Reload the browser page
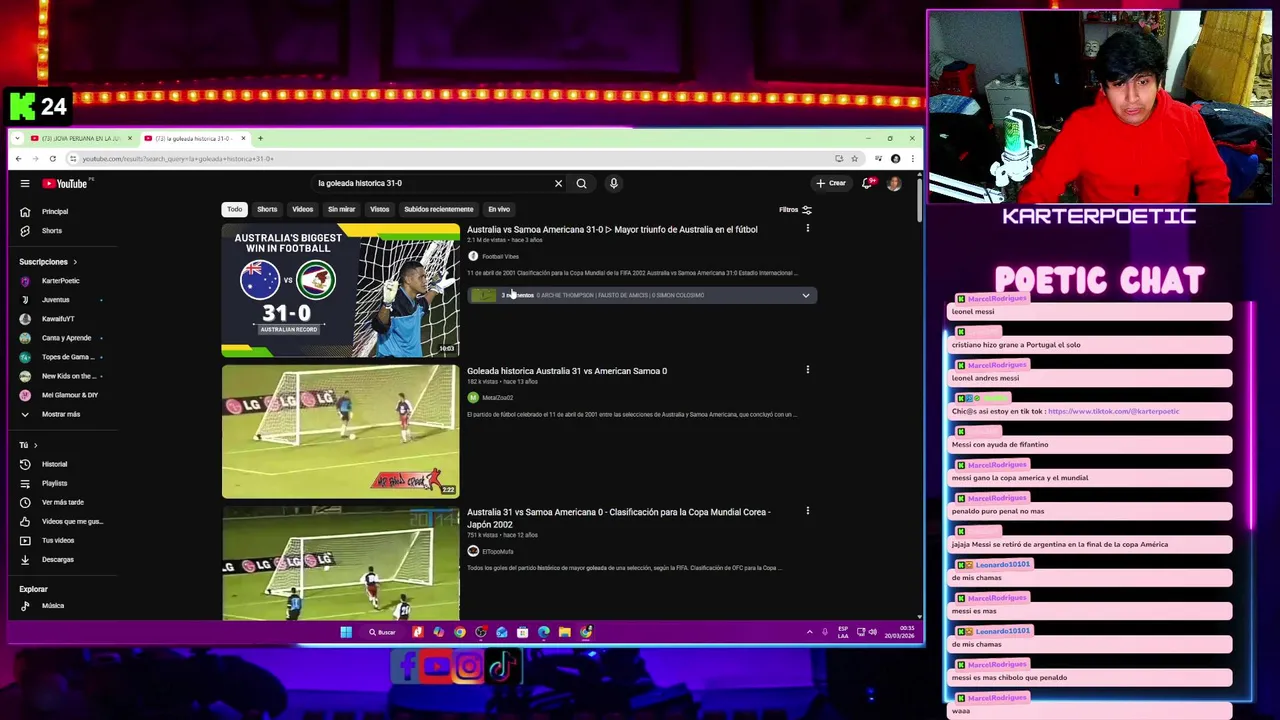This screenshot has height=720, width=1280. (52, 158)
